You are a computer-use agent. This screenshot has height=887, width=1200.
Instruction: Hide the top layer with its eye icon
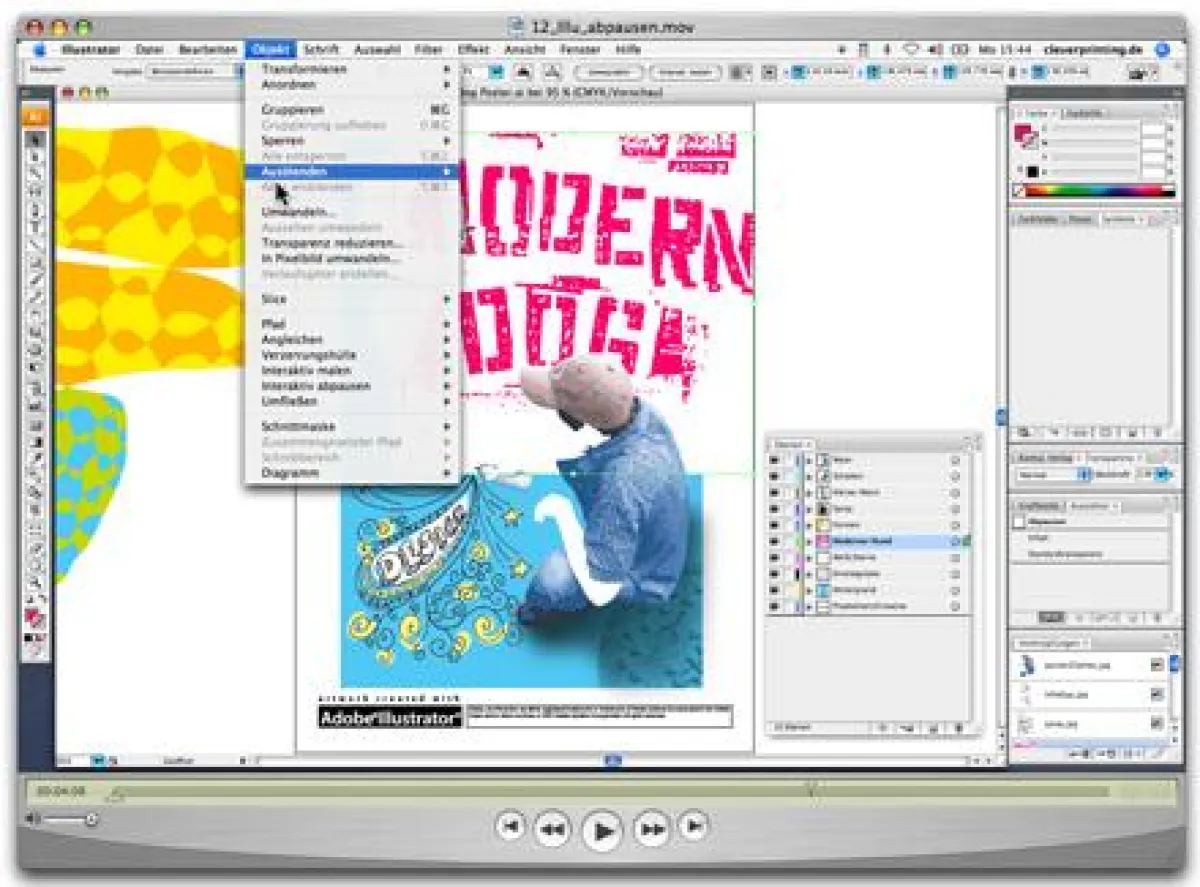774,460
